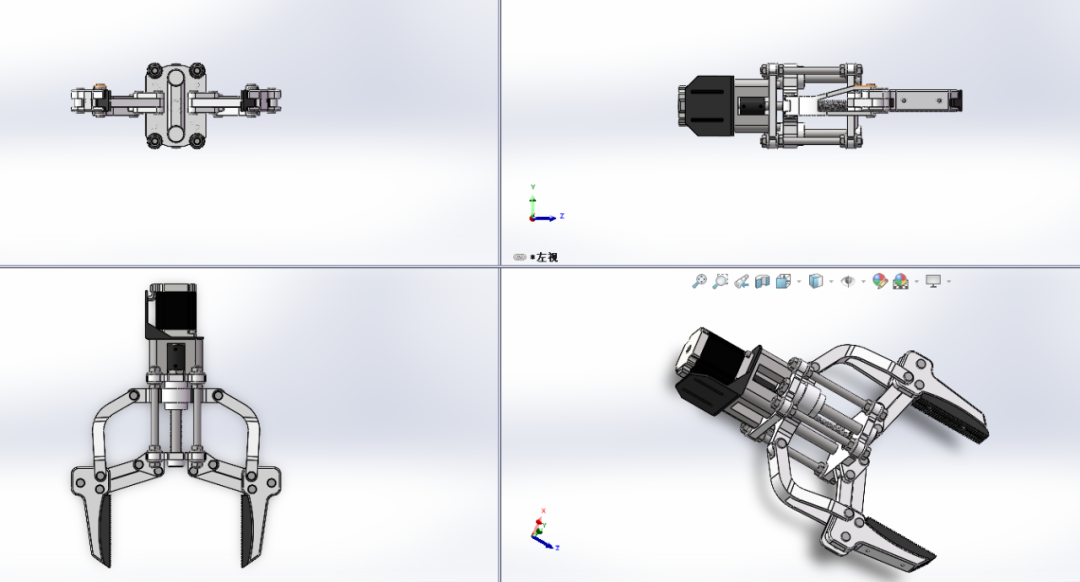The image size is (1080, 582).
Task: Expand the Hide/Show Items dropdown arrow
Action: click(864, 281)
